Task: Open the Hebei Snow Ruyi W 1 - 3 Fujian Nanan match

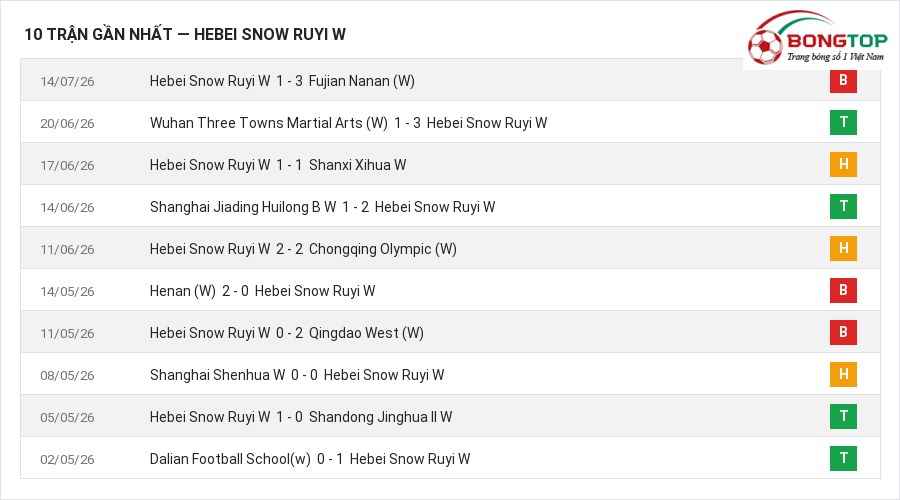Action: point(282,81)
